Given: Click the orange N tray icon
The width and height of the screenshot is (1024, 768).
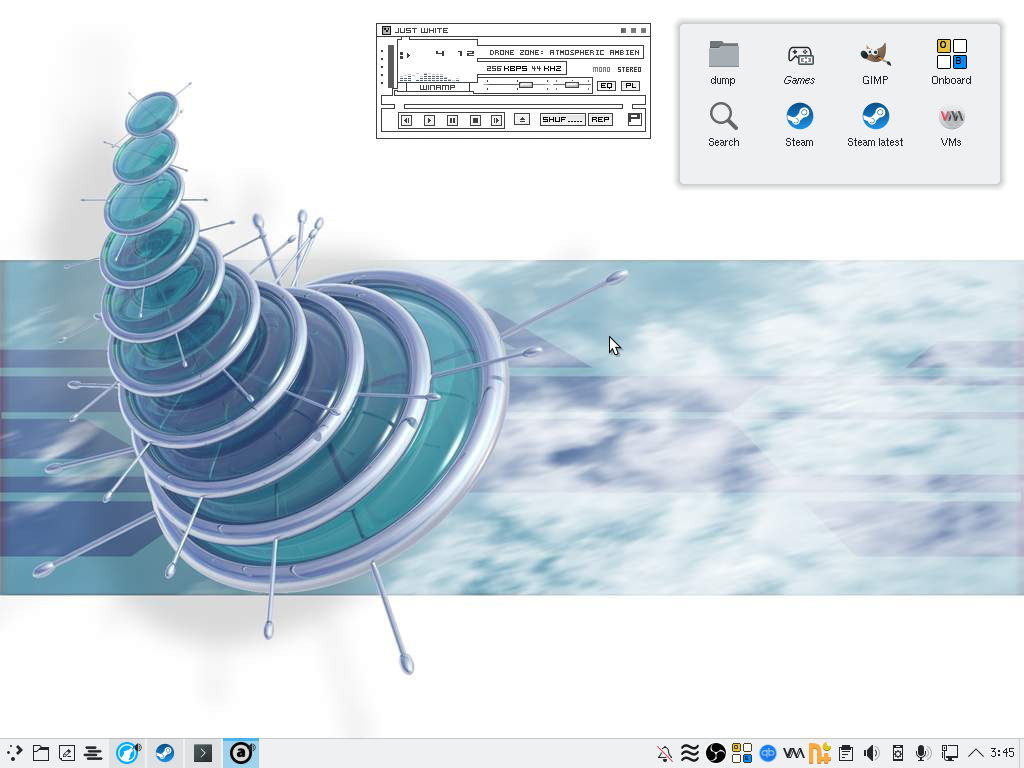Looking at the screenshot, I should click(820, 753).
